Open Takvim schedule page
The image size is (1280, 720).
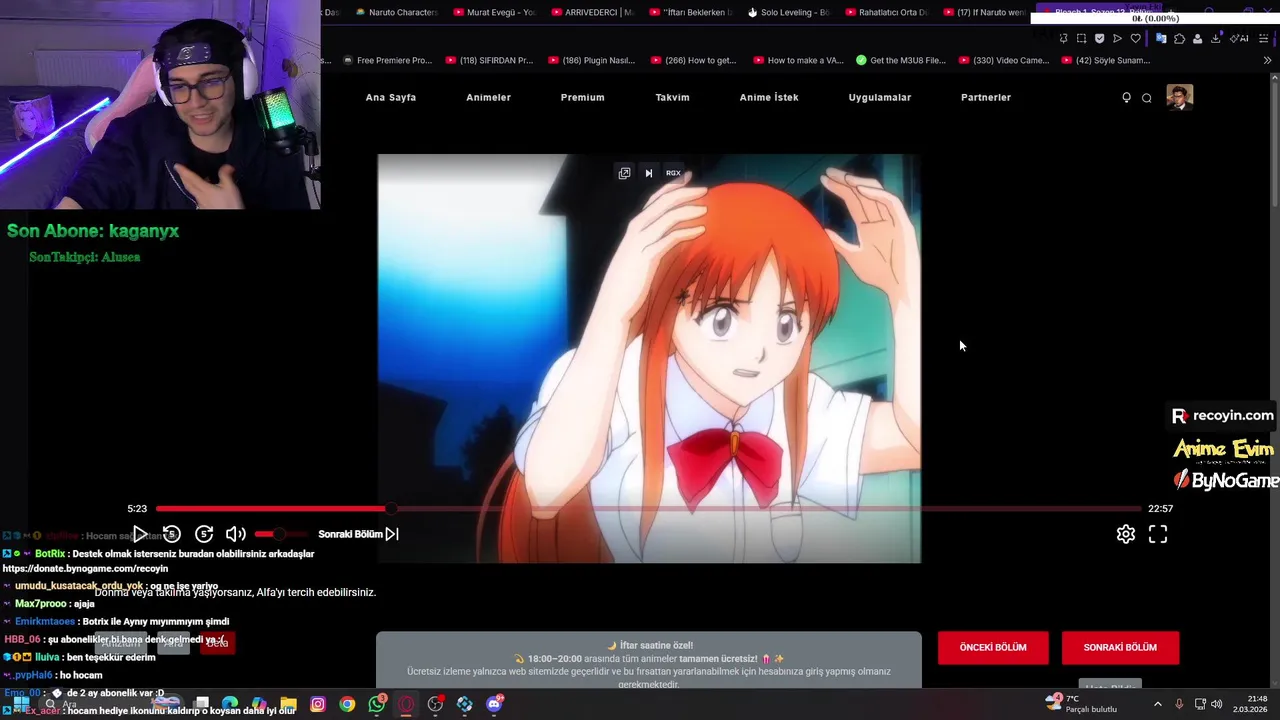pyautogui.click(x=672, y=97)
